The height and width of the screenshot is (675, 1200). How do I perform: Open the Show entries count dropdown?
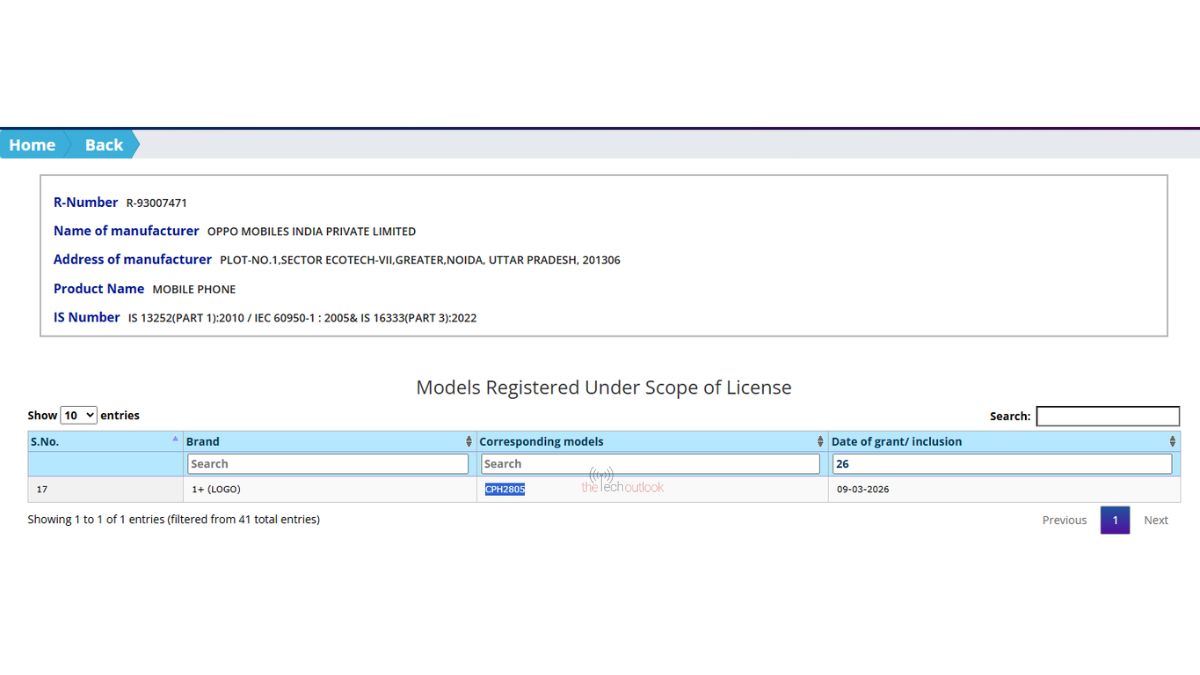click(78, 415)
